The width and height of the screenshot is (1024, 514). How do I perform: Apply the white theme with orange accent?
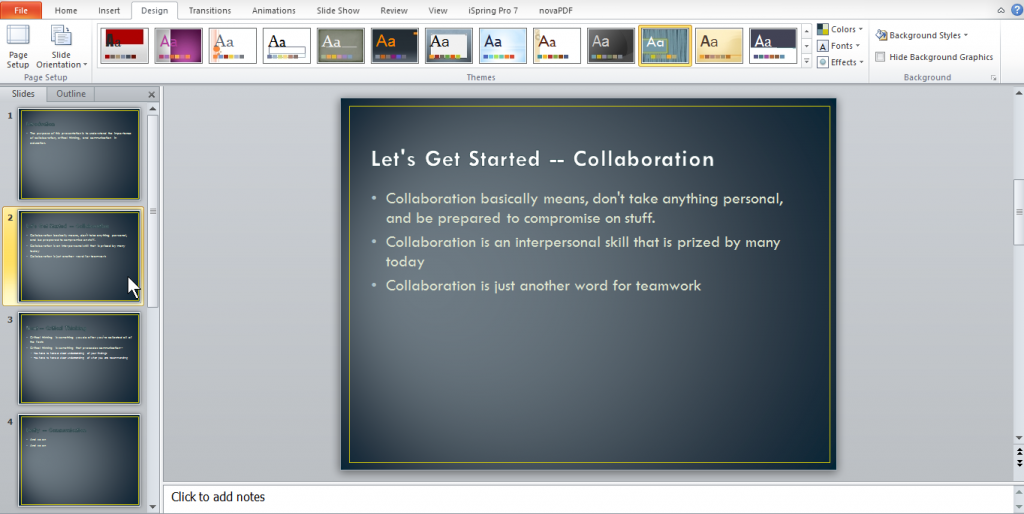[232, 46]
